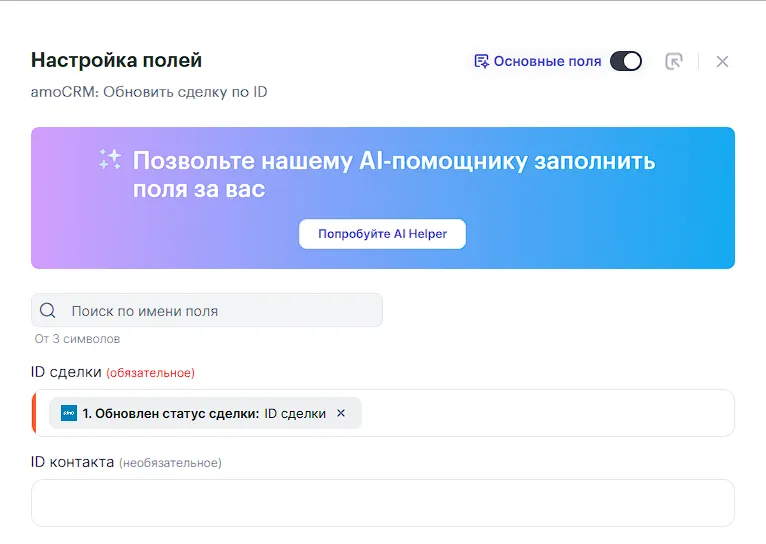
Task: Toggle the Основные поля switch
Action: click(626, 62)
